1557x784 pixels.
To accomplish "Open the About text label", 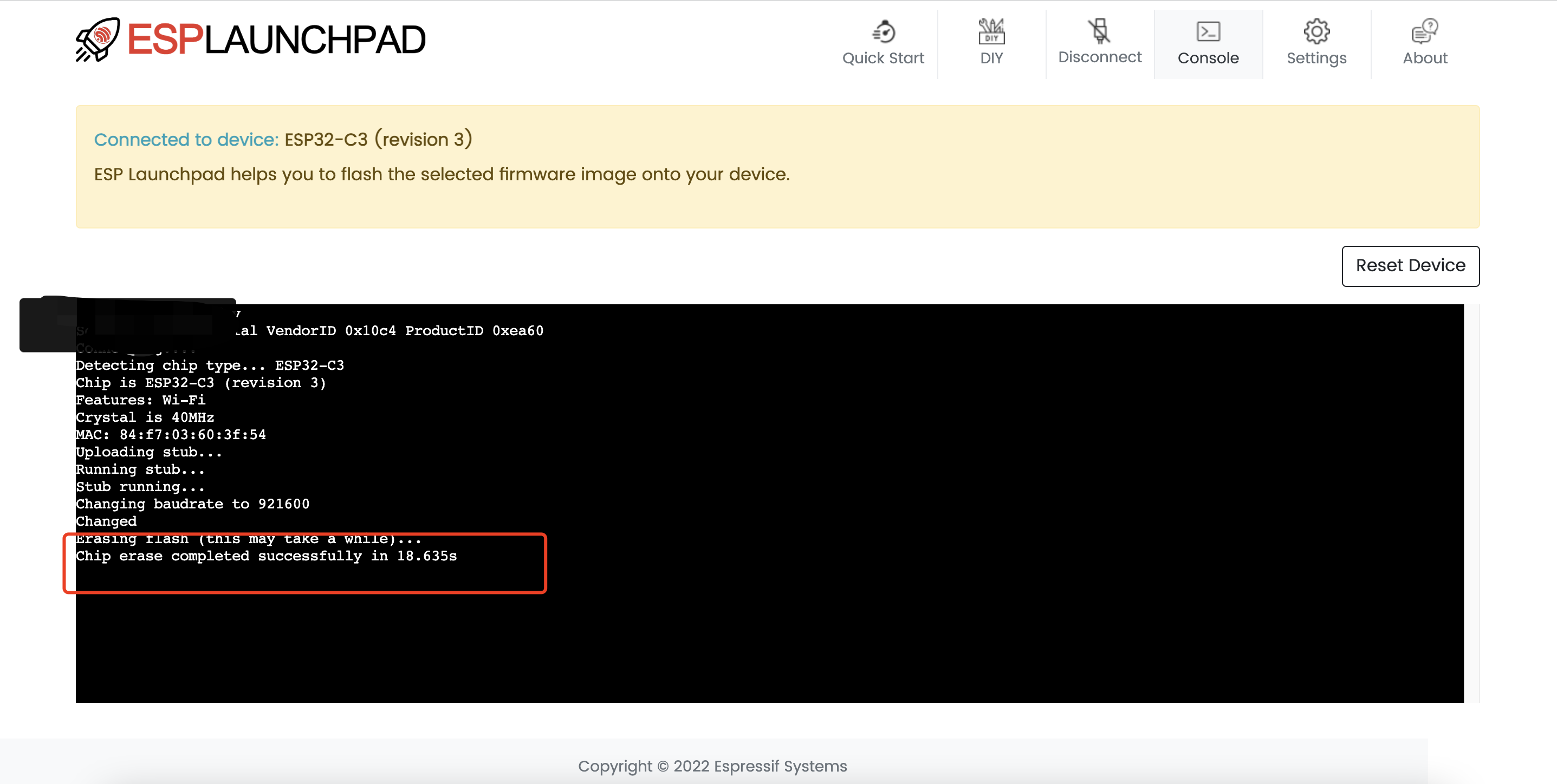I will 1425,58.
